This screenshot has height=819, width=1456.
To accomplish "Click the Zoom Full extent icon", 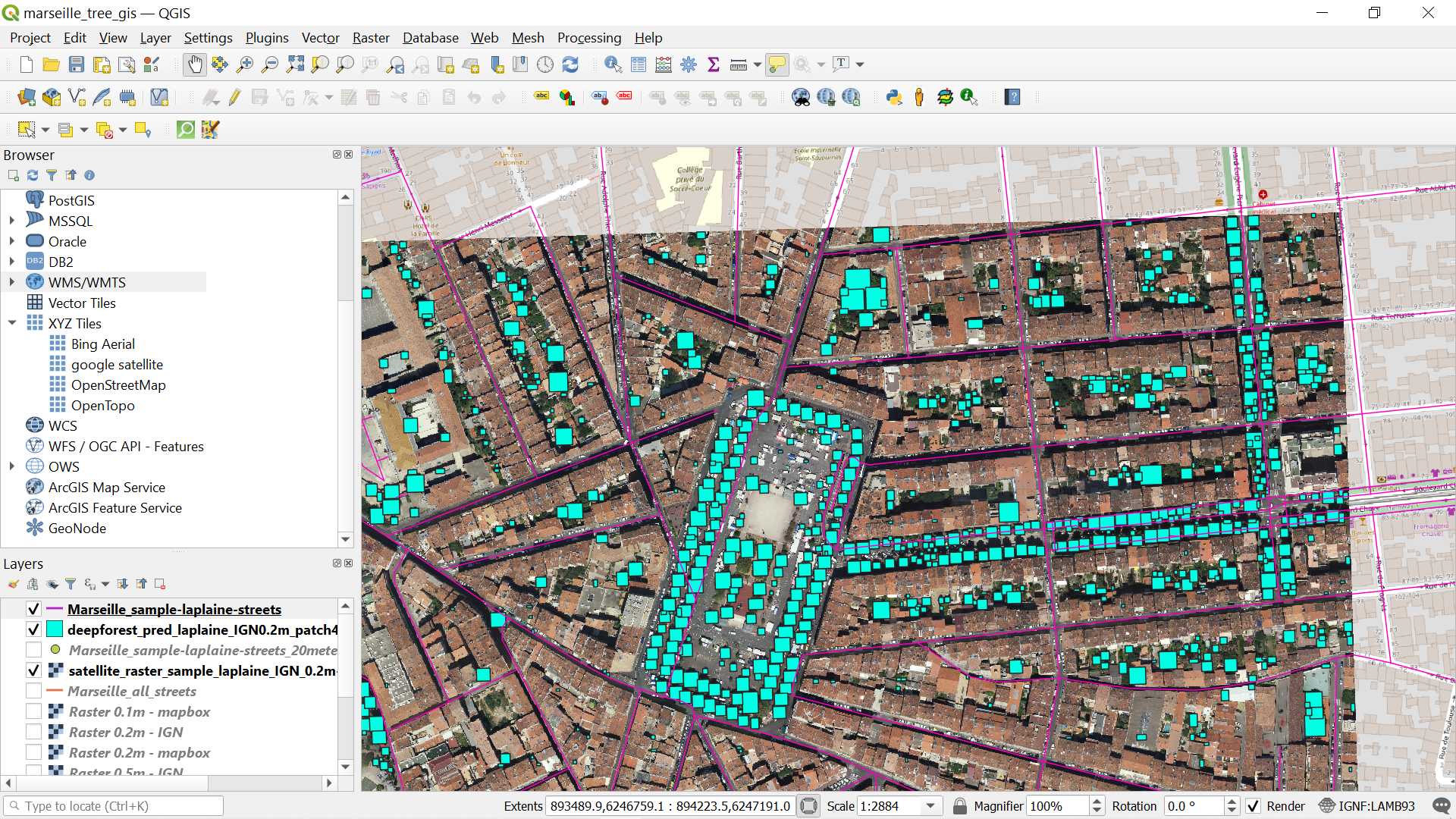I will tap(295, 64).
